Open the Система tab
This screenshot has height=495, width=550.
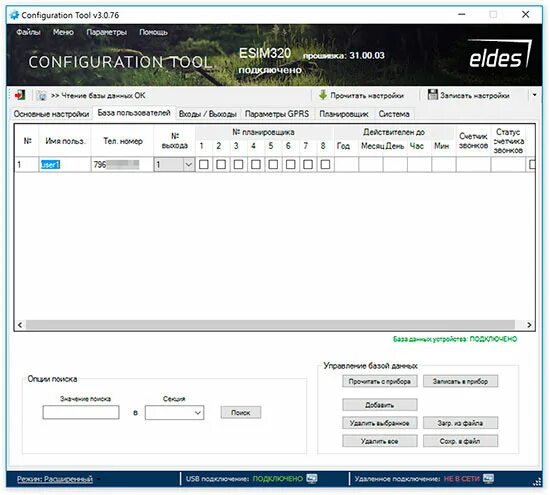tap(394, 114)
